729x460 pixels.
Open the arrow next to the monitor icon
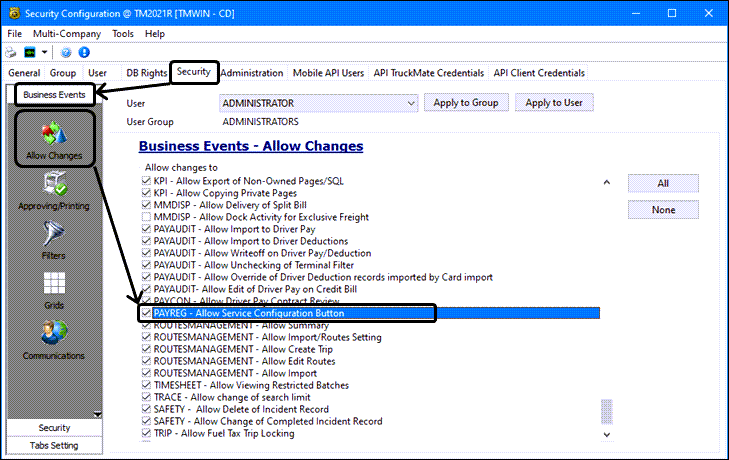pyautogui.click(x=44, y=52)
